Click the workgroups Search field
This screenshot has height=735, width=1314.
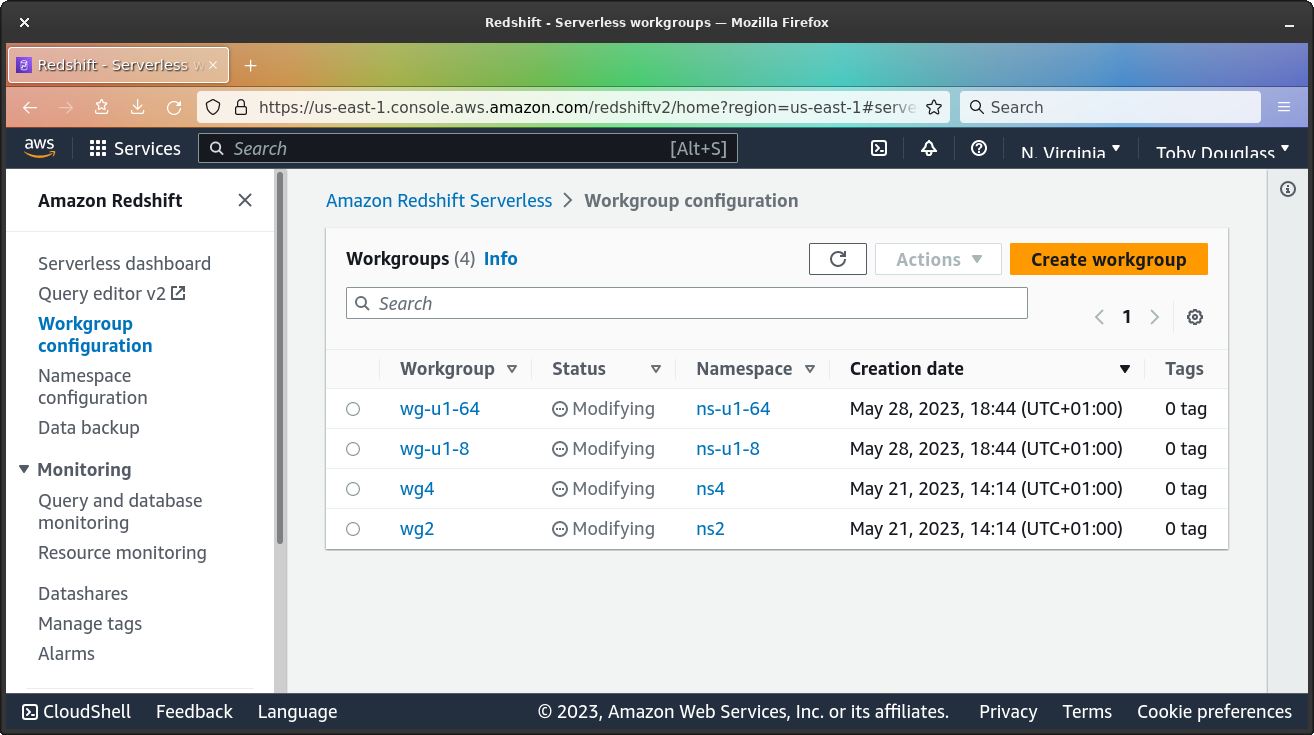pyautogui.click(x=687, y=303)
